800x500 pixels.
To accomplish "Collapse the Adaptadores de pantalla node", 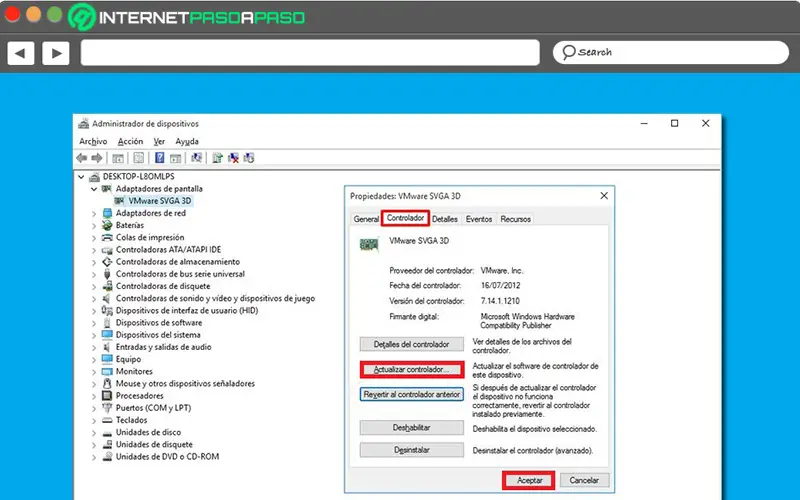I will [94, 189].
